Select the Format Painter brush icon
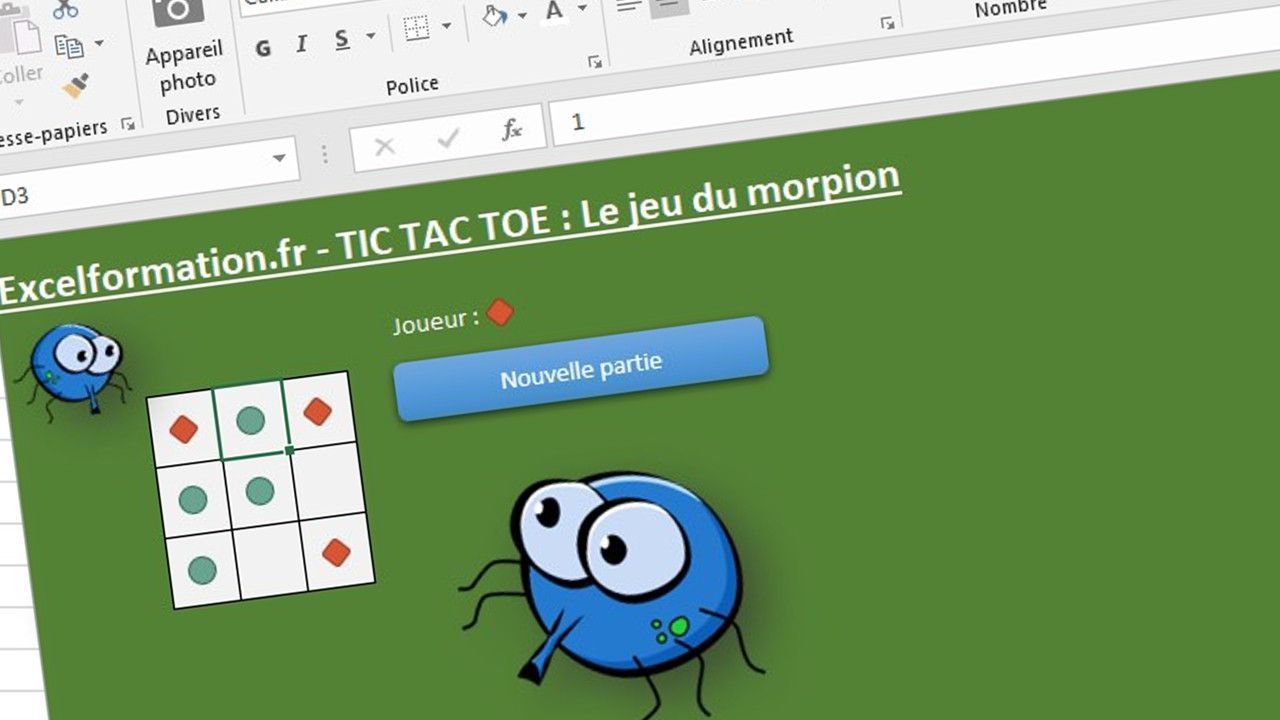Image resolution: width=1280 pixels, height=720 pixels. (x=75, y=86)
